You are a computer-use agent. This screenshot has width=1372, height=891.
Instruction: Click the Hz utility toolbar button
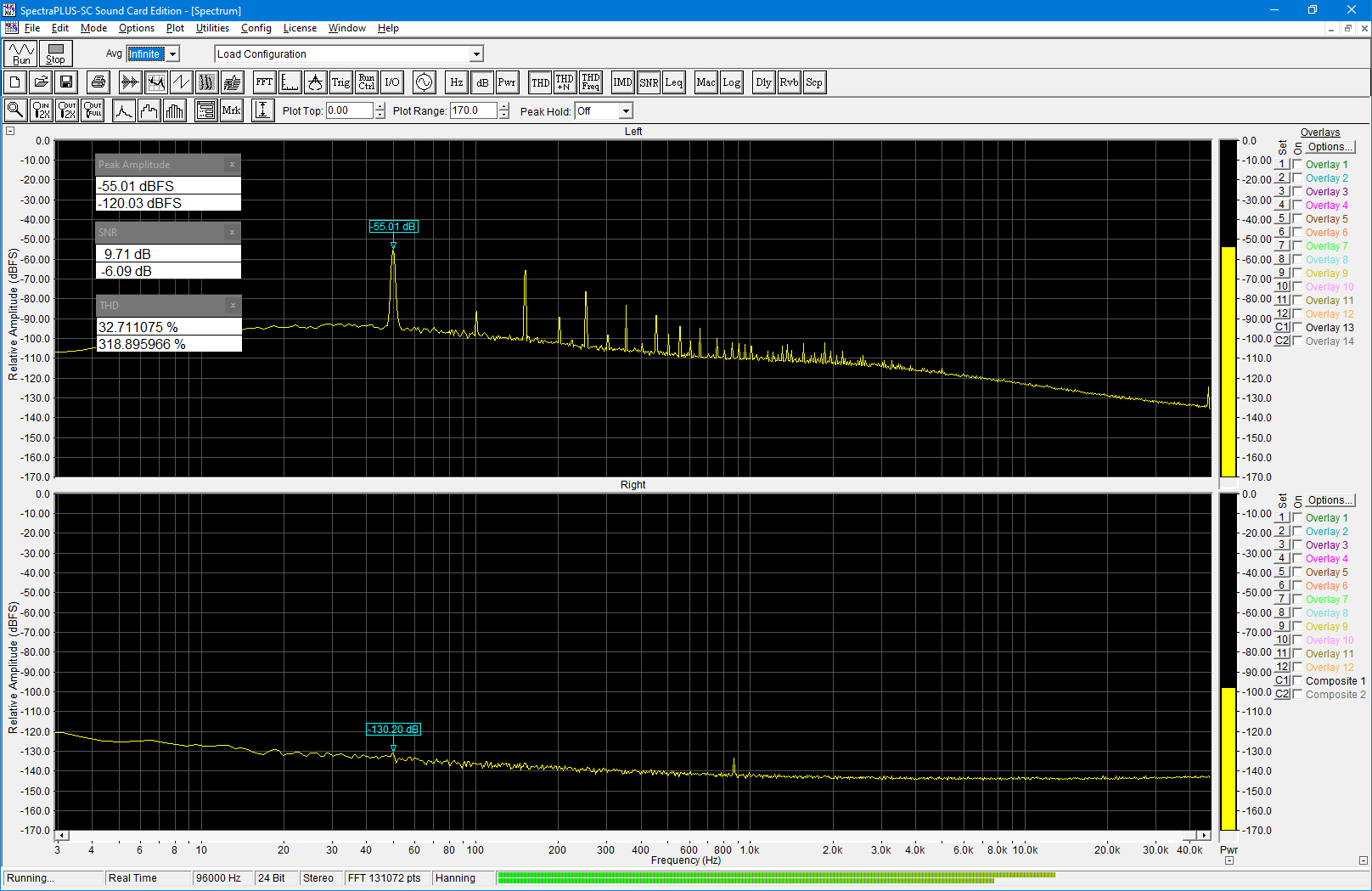pos(456,82)
